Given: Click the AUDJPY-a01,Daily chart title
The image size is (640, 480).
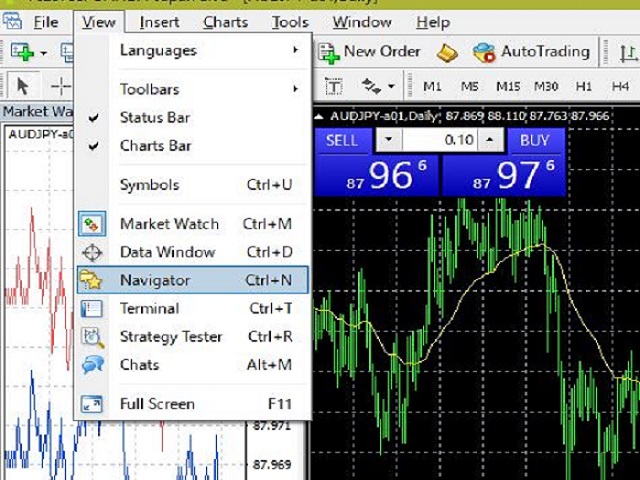Looking at the screenshot, I should (384, 116).
